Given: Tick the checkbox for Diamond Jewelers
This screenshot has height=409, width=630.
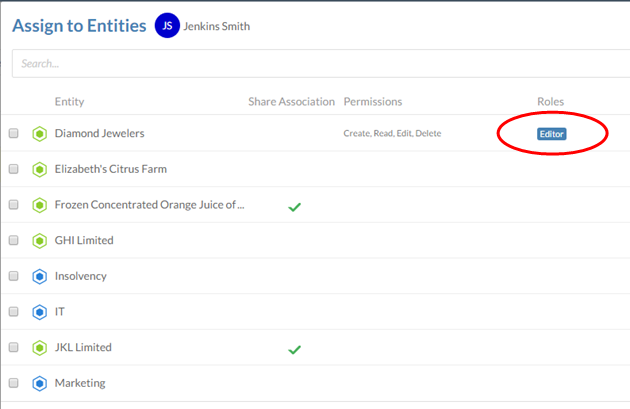Looking at the screenshot, I should point(14,133).
